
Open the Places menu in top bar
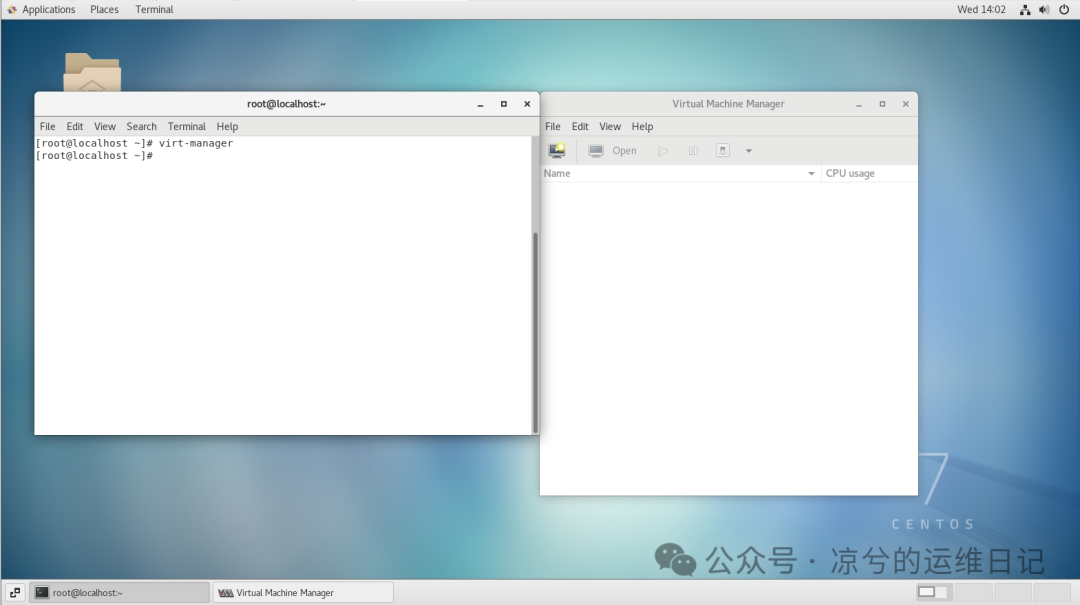pos(104,10)
